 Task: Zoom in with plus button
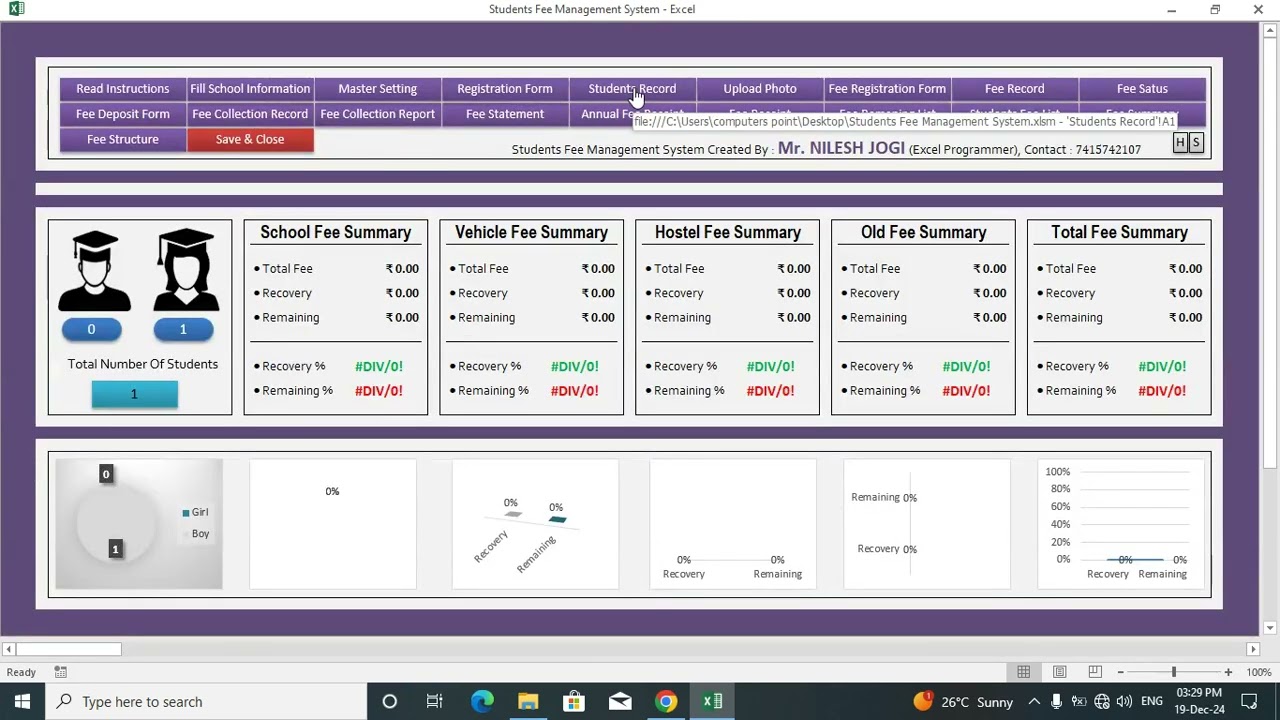pyautogui.click(x=1228, y=672)
